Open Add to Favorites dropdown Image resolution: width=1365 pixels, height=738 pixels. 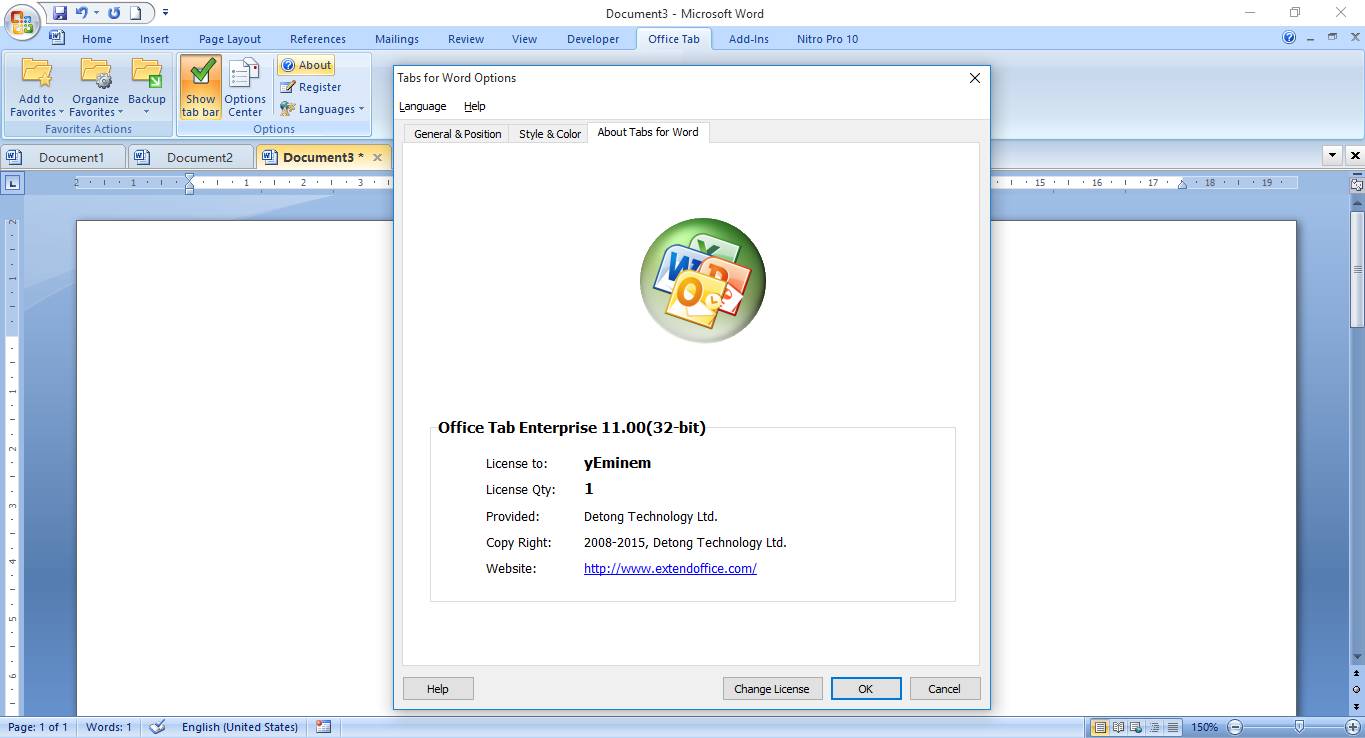point(36,87)
